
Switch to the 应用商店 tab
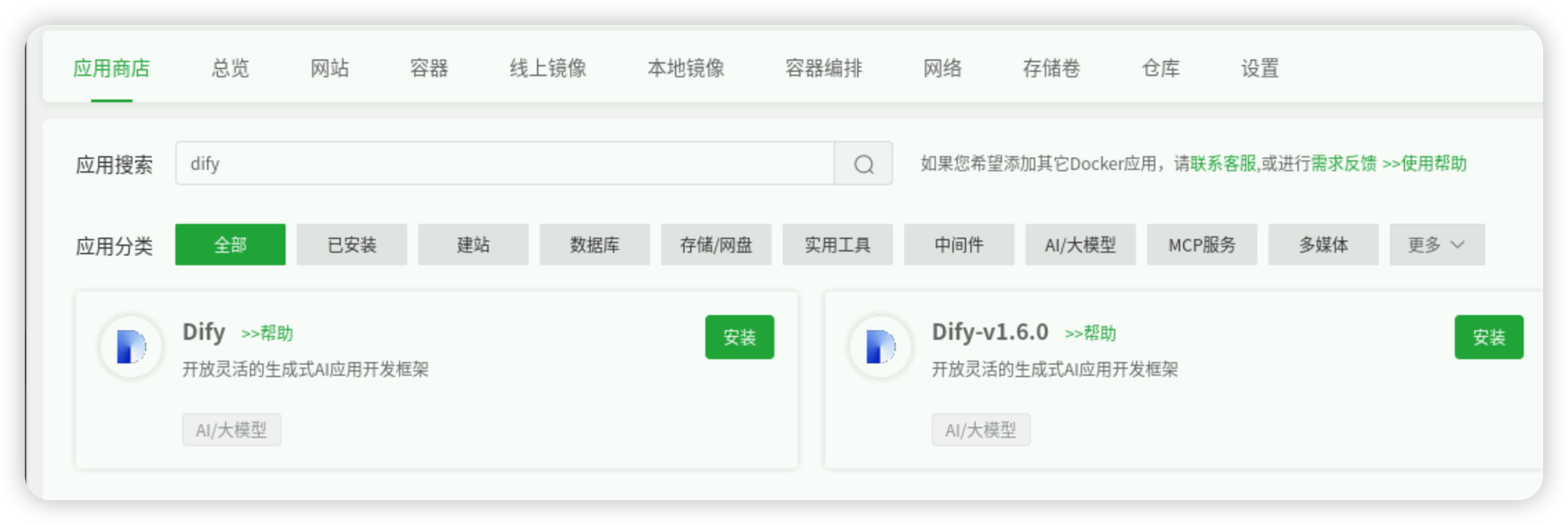pyautogui.click(x=112, y=68)
